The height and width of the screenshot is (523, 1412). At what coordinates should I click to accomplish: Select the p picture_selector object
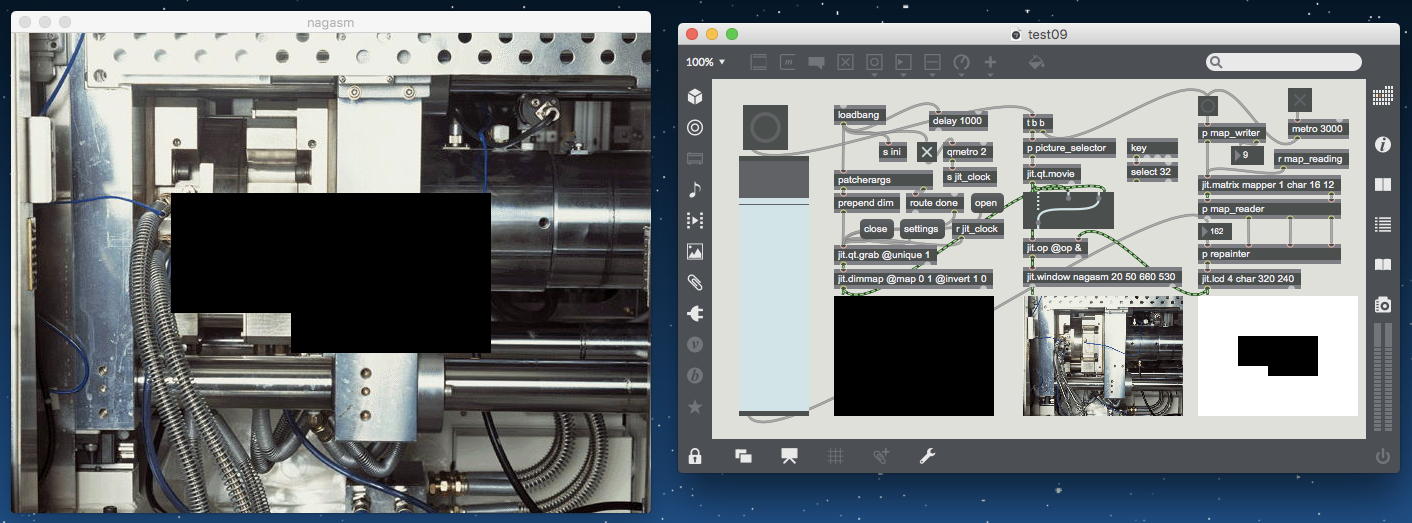click(x=1069, y=147)
